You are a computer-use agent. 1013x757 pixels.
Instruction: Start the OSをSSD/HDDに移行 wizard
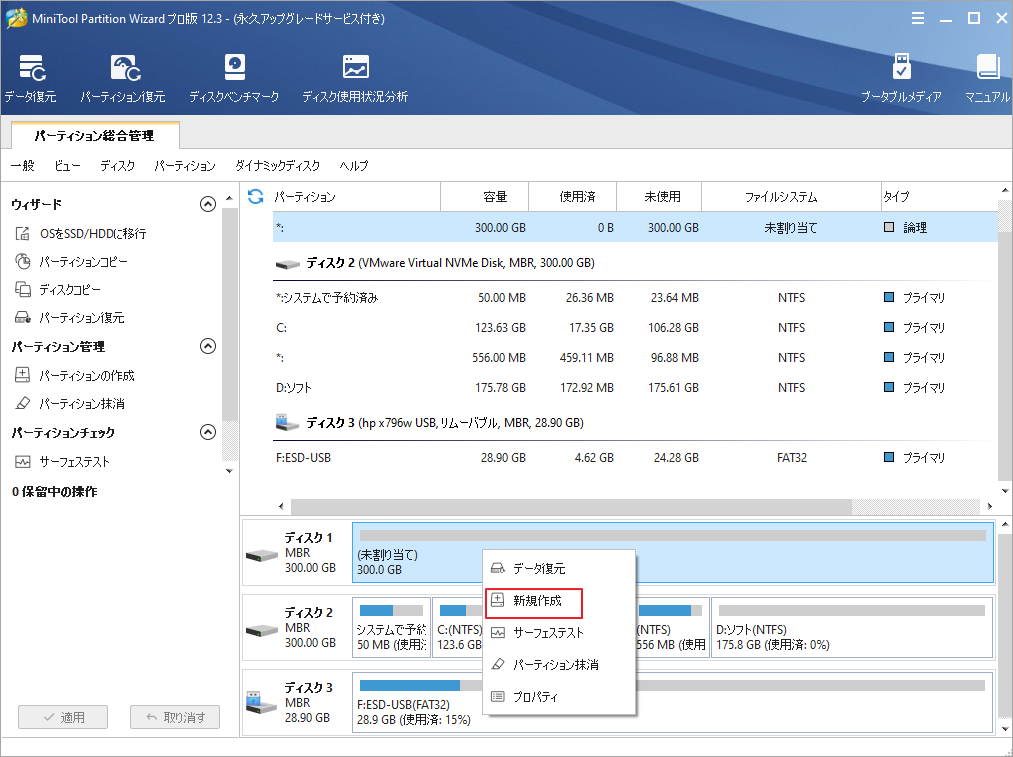tap(81, 233)
